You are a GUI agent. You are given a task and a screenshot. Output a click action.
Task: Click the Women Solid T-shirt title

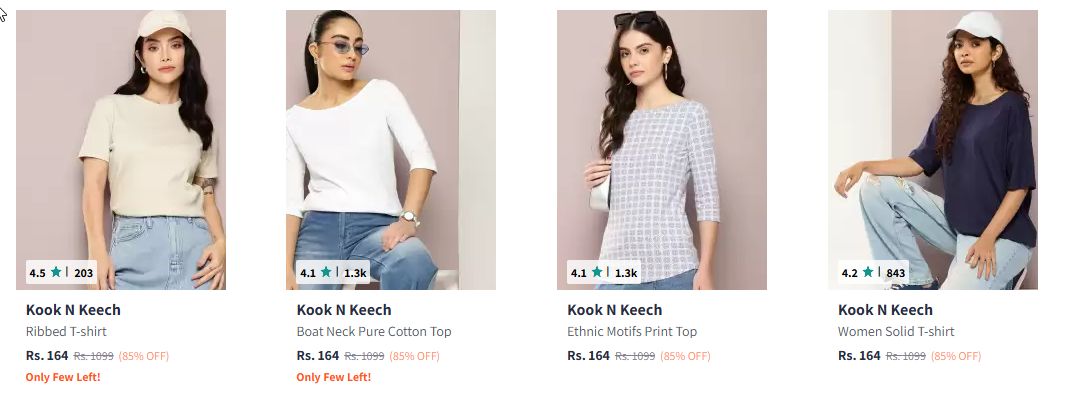(896, 332)
